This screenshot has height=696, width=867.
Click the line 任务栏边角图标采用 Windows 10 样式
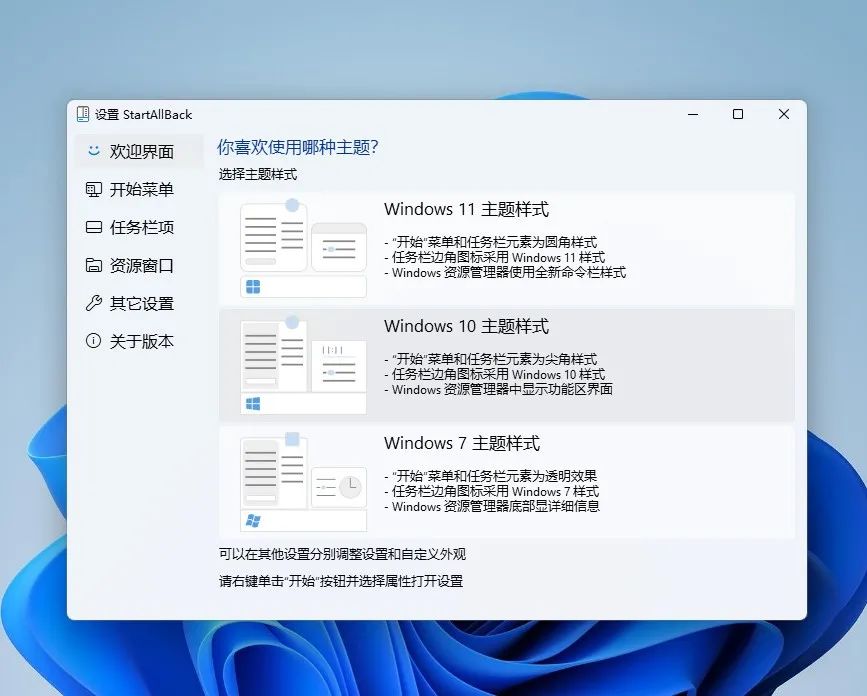click(x=495, y=374)
